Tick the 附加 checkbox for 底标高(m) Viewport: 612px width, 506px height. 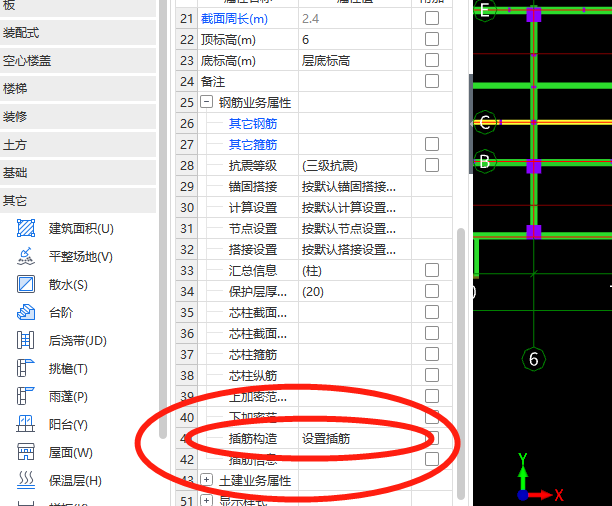432,61
